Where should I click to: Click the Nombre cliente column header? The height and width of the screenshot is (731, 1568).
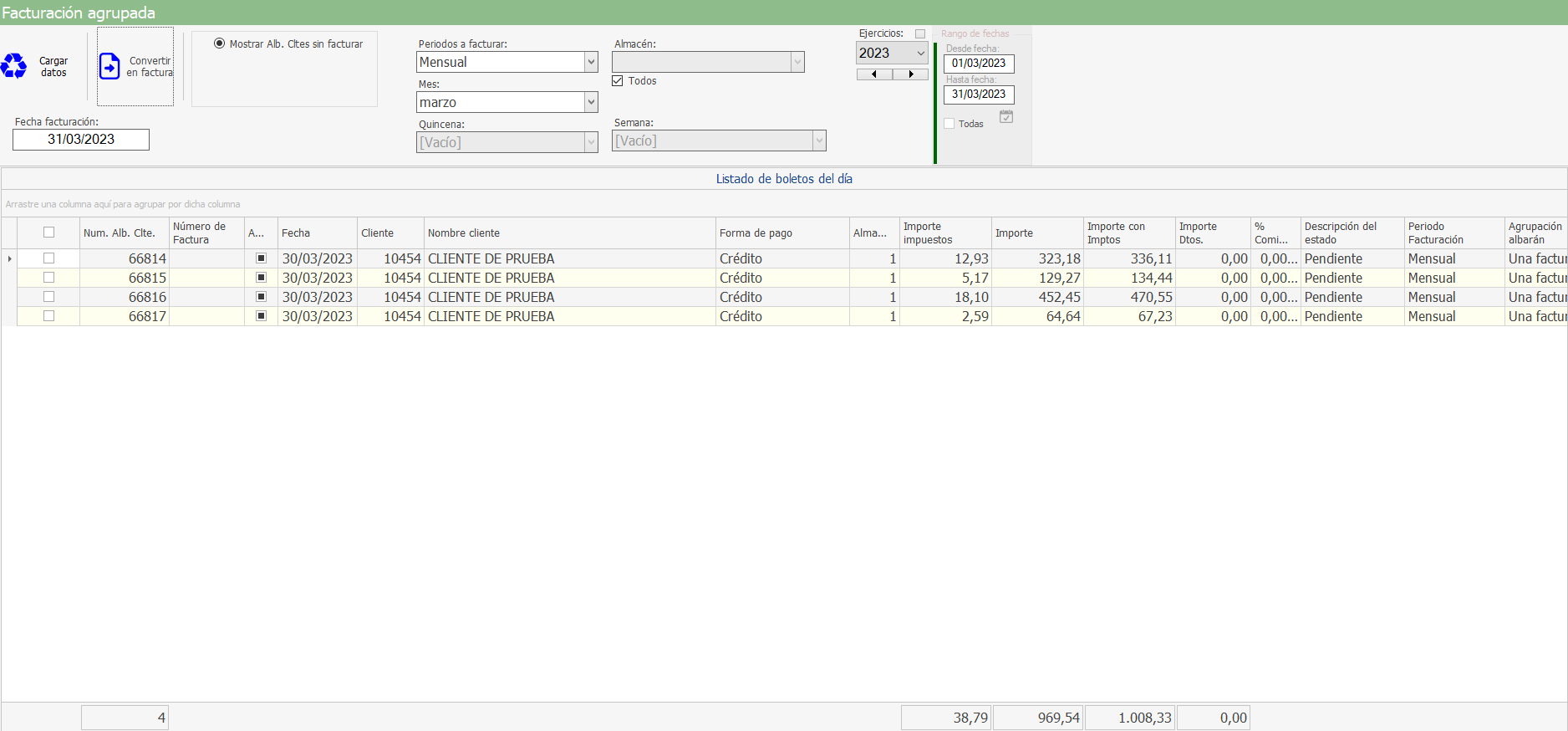click(x=568, y=233)
